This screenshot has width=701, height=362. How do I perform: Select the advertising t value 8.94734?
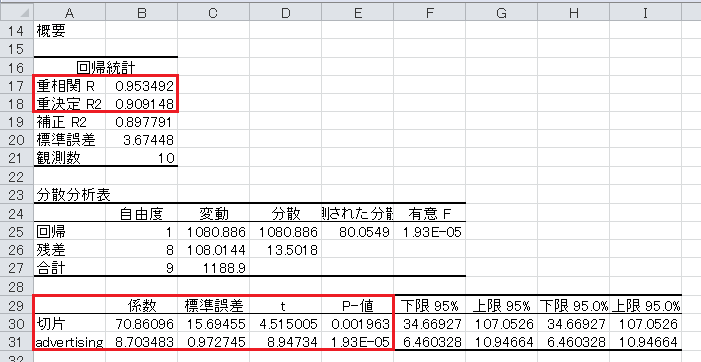(286, 342)
